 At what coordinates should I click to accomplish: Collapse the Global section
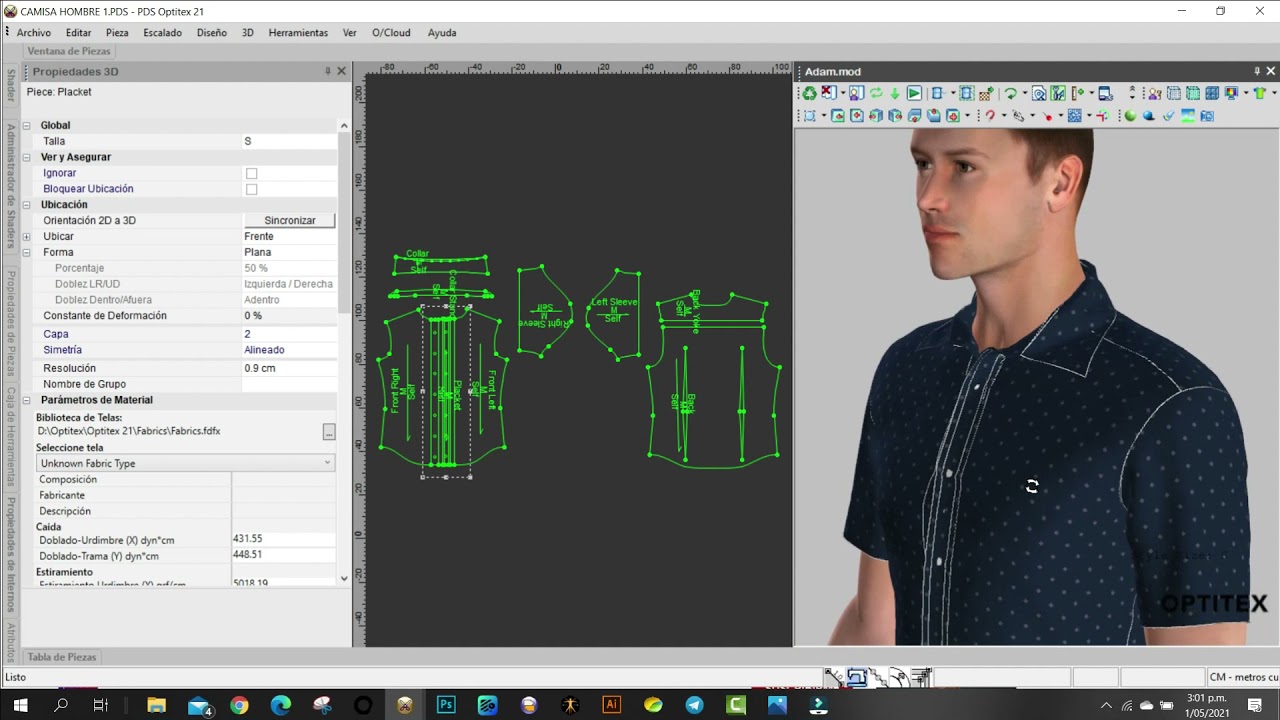point(27,125)
